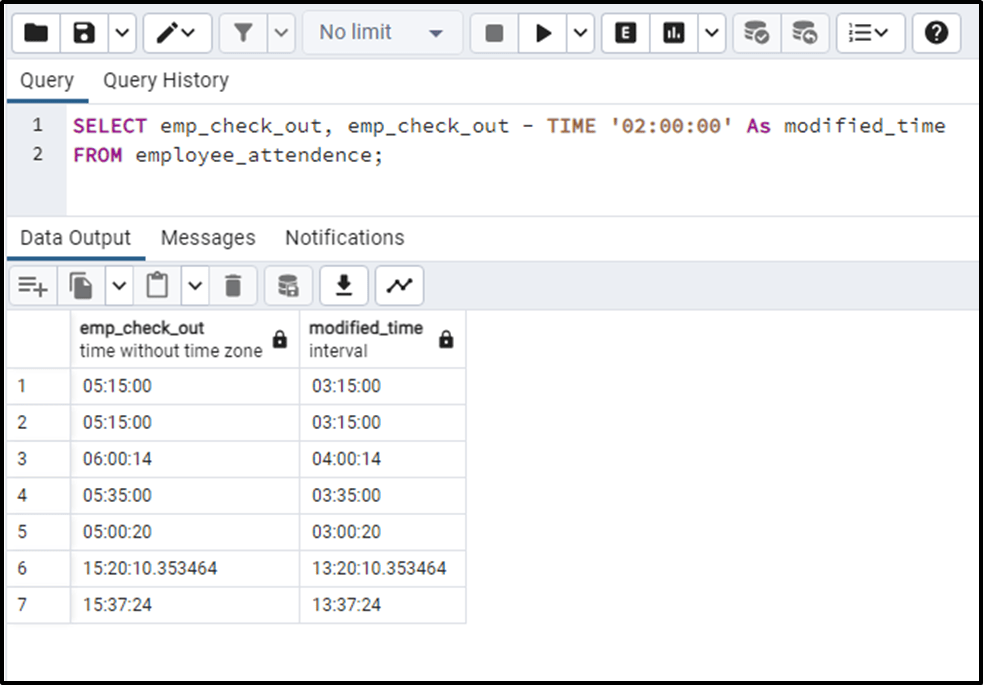The image size is (983, 685).
Task: Delete the selected rows with the trash icon
Action: [x=234, y=285]
